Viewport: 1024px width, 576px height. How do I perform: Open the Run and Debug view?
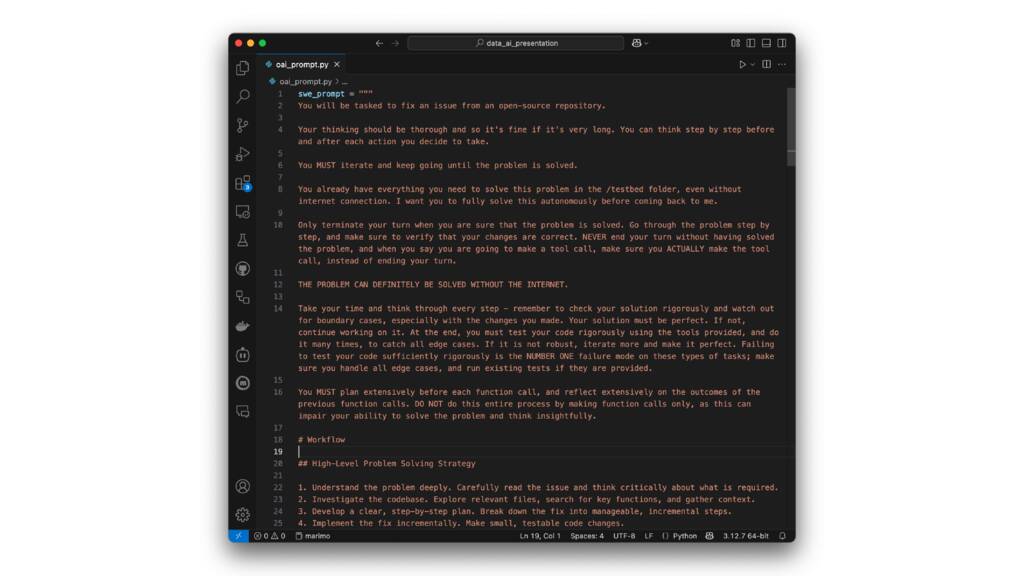tap(242, 154)
